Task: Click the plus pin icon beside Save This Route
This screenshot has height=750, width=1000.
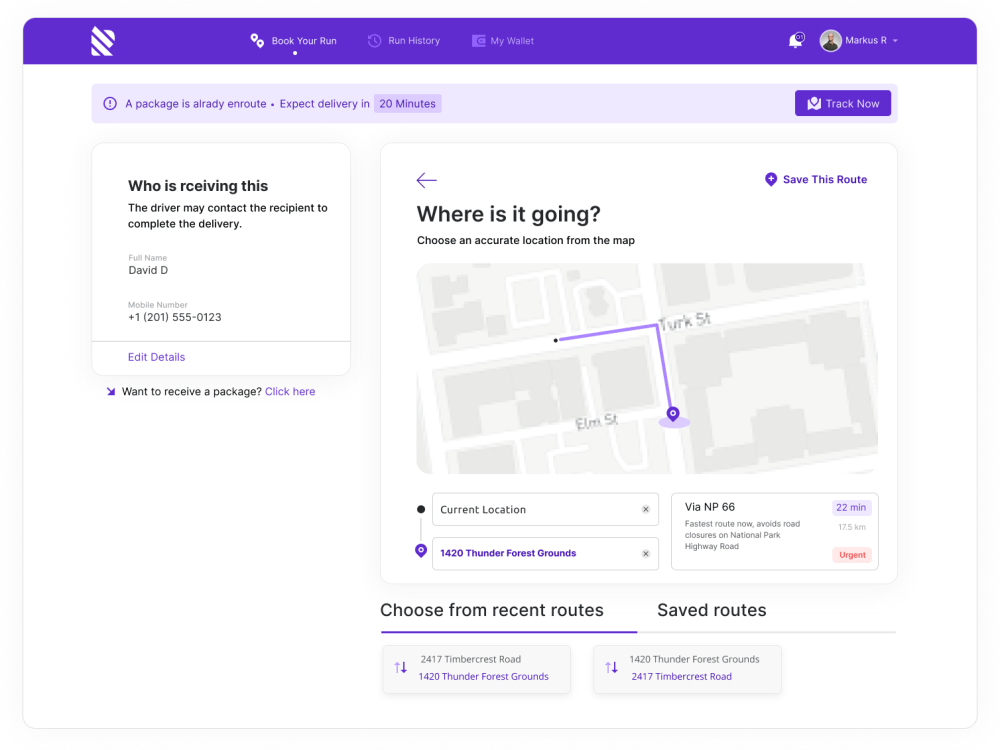Action: (771, 179)
